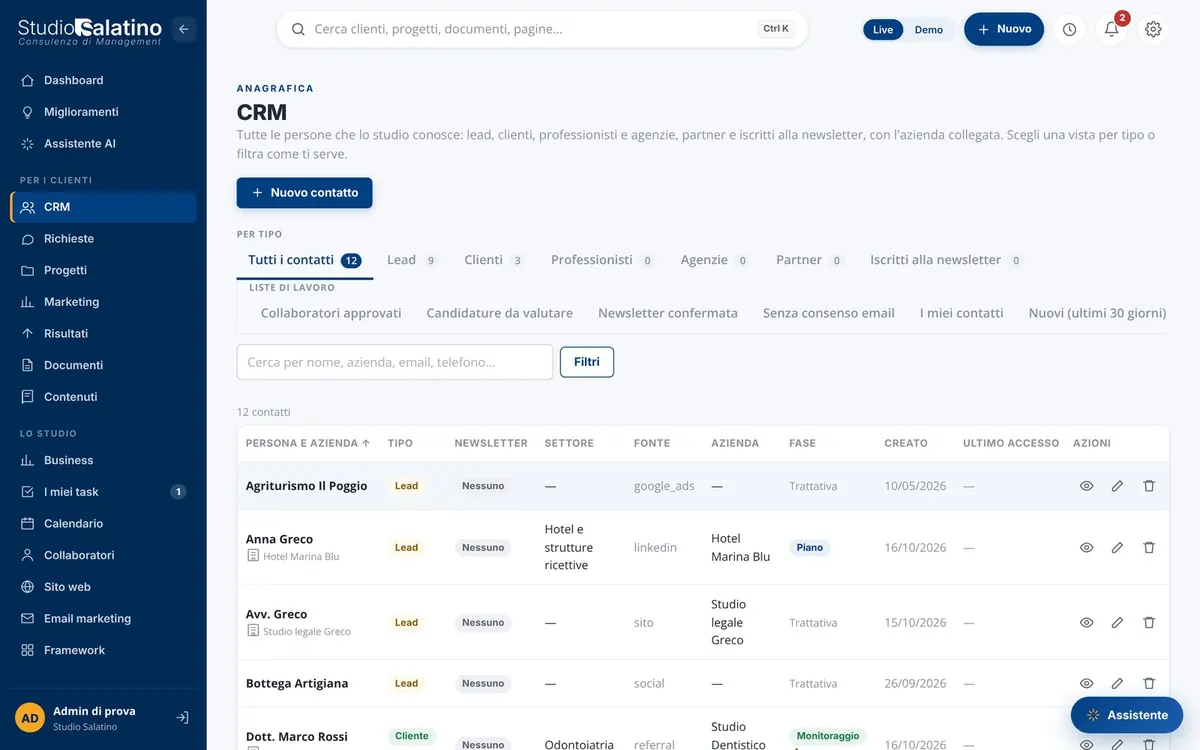Click the Nuovo button in top bar
The height and width of the screenshot is (750, 1200).
1004,29
